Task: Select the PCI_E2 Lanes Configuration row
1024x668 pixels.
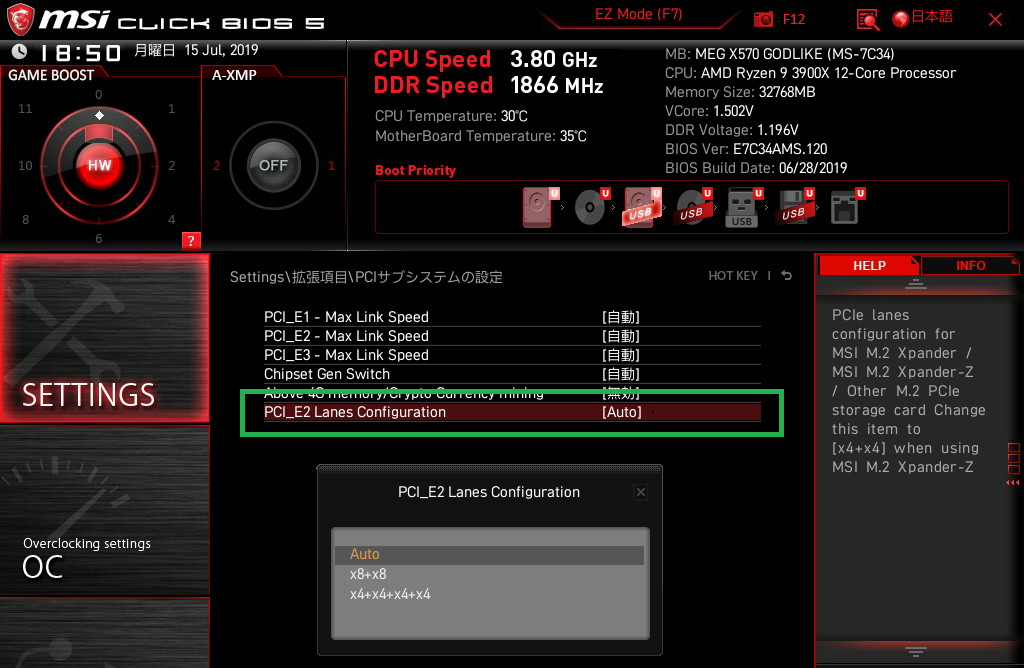Action: click(512, 412)
